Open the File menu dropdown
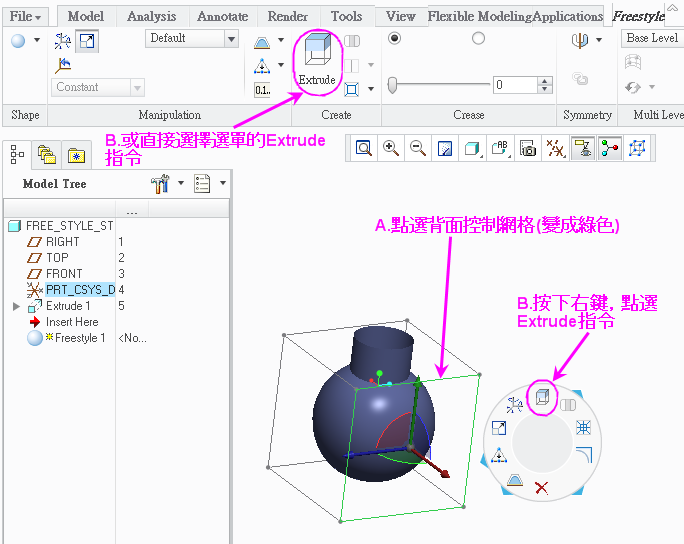The height and width of the screenshot is (544, 684). click(25, 17)
